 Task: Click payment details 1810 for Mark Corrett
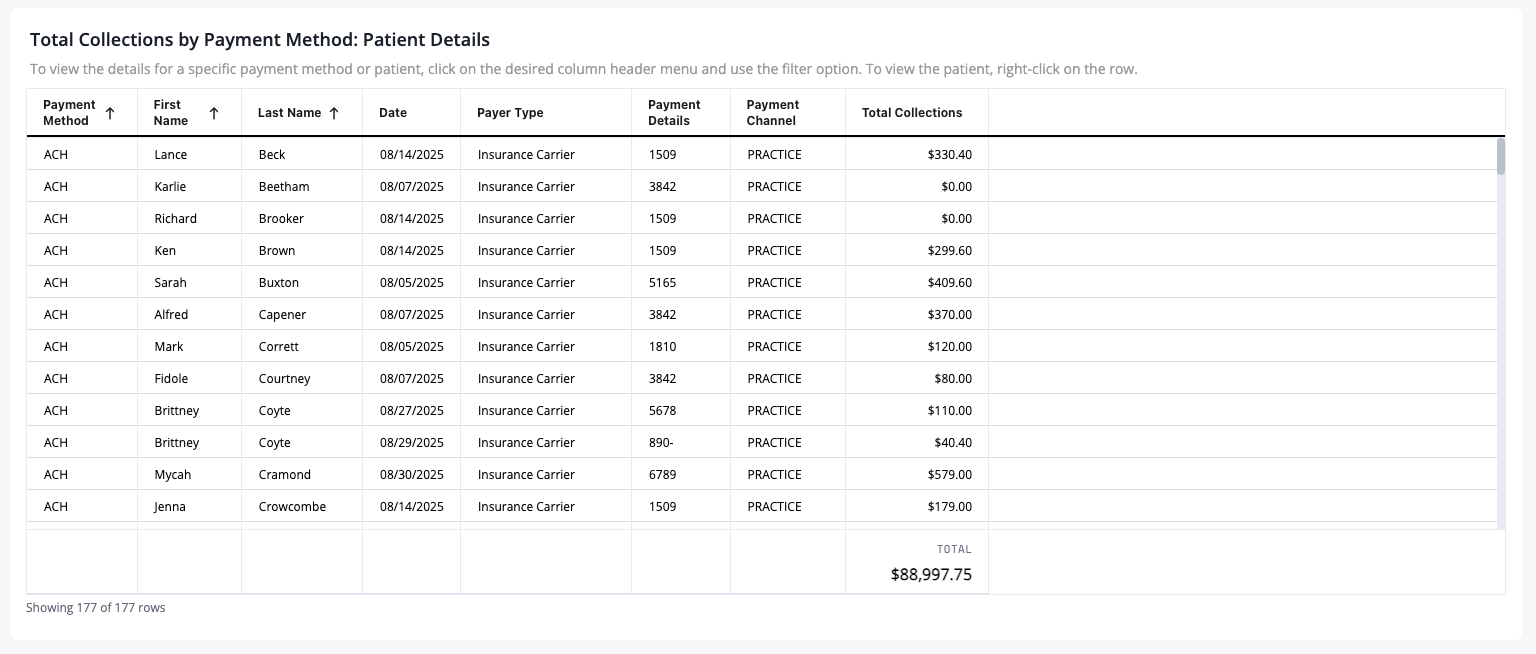(x=663, y=346)
